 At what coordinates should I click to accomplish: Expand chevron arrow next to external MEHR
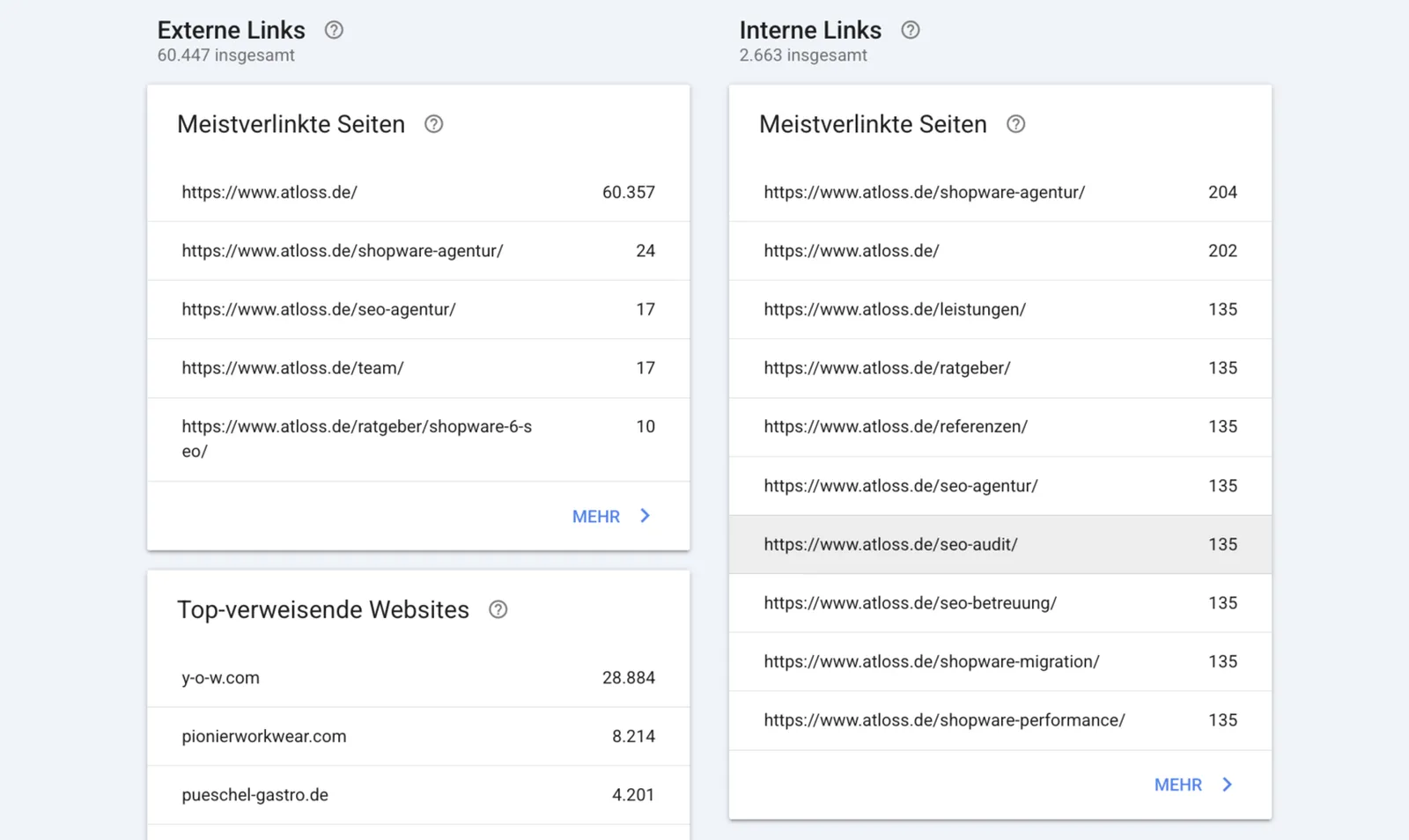[645, 516]
